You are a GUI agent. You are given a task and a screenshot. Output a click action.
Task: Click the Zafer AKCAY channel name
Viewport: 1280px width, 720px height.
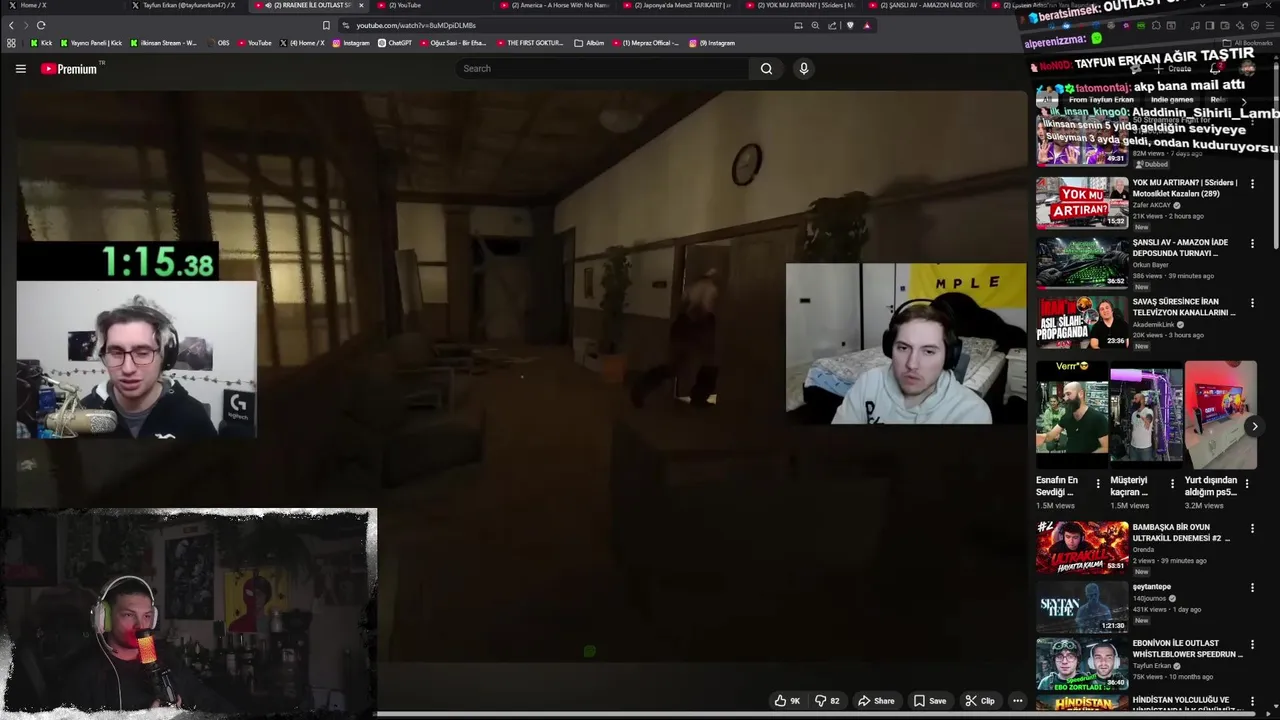[1152, 205]
